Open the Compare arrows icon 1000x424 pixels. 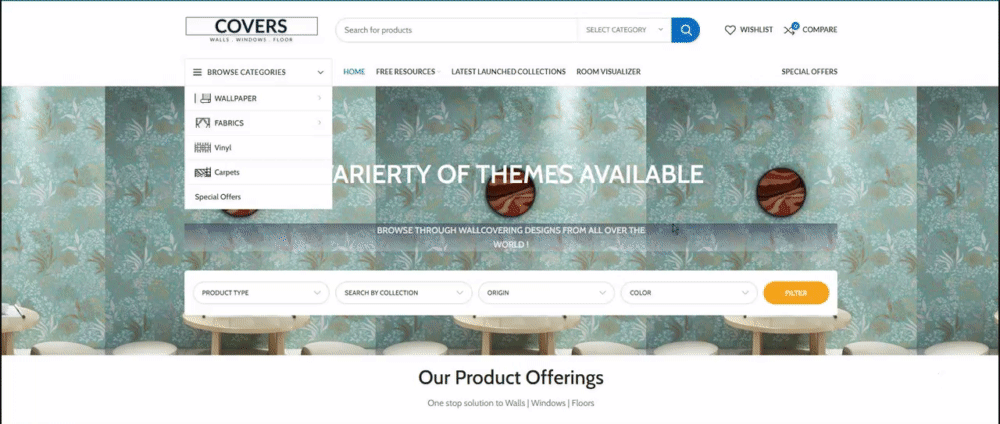(x=790, y=29)
